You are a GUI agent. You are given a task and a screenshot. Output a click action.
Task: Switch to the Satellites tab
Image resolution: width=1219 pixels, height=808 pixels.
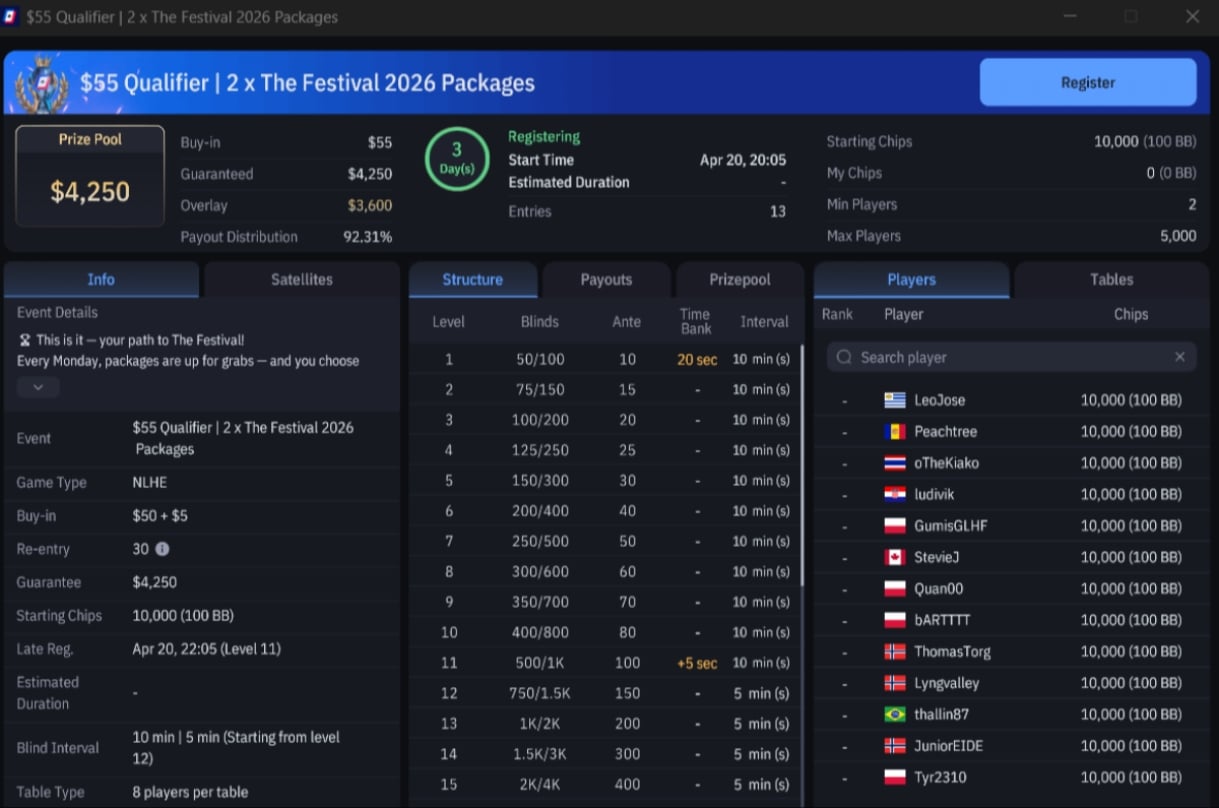tap(301, 280)
